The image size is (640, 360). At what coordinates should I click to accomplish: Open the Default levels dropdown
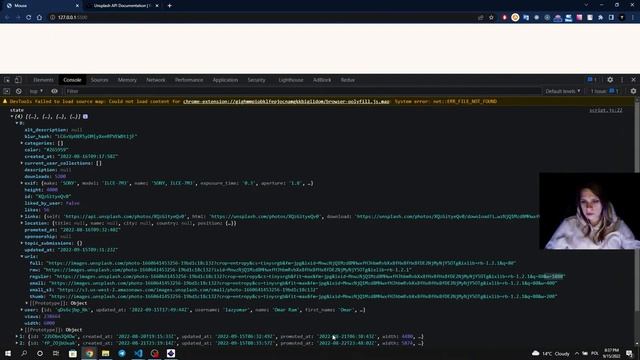(x=563, y=91)
